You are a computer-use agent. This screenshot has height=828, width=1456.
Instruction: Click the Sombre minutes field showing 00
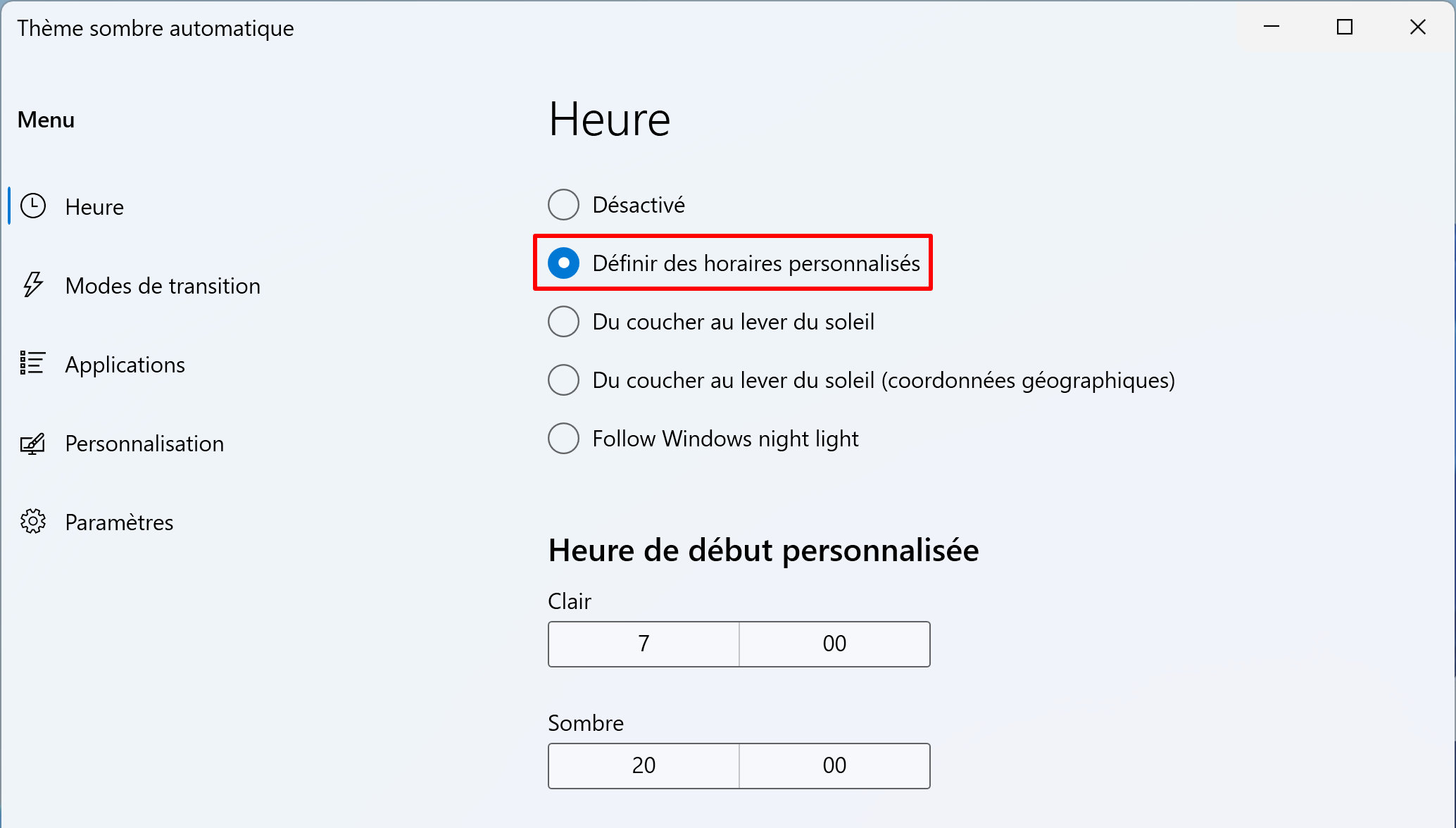834,765
